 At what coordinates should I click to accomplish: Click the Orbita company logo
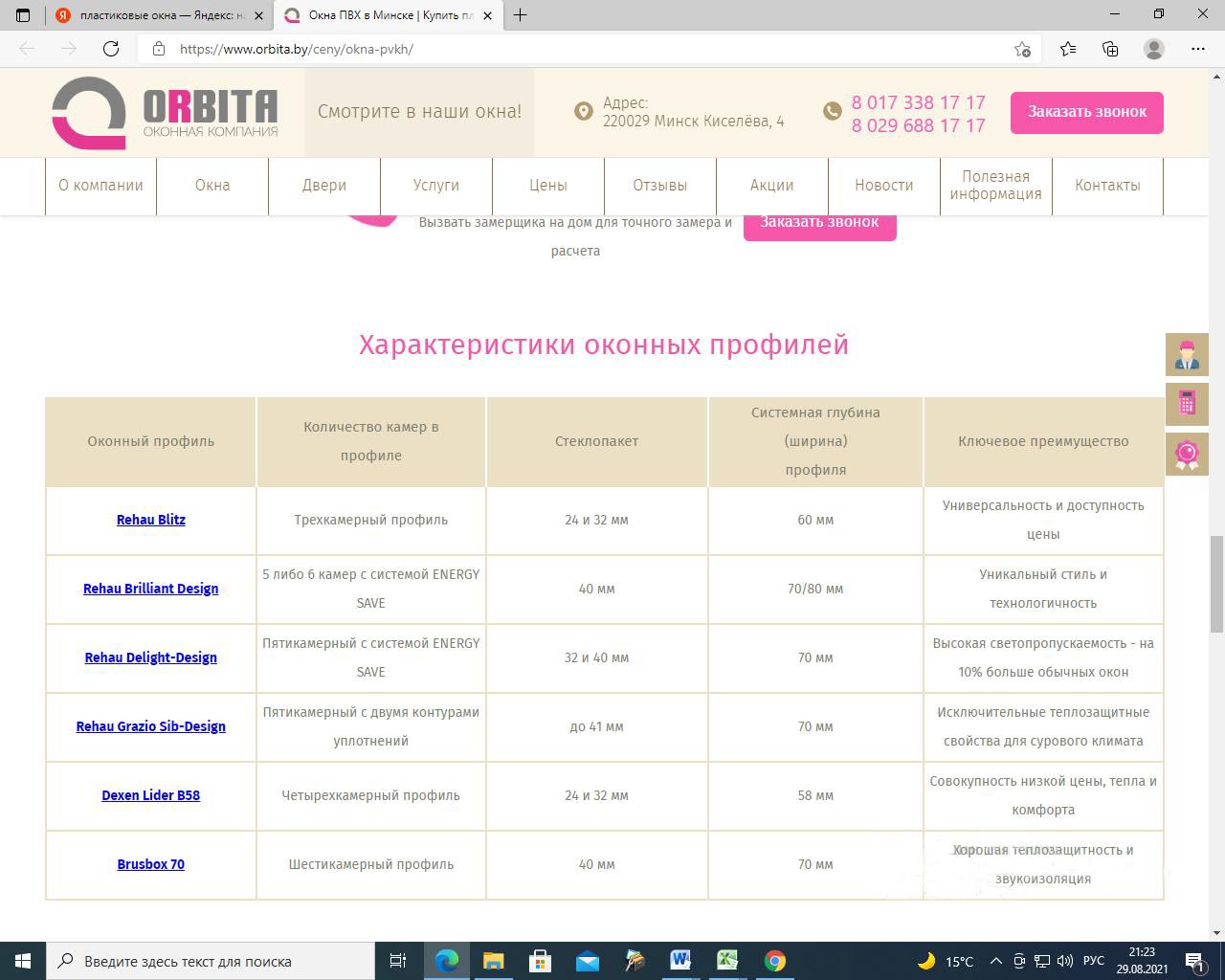click(x=165, y=113)
